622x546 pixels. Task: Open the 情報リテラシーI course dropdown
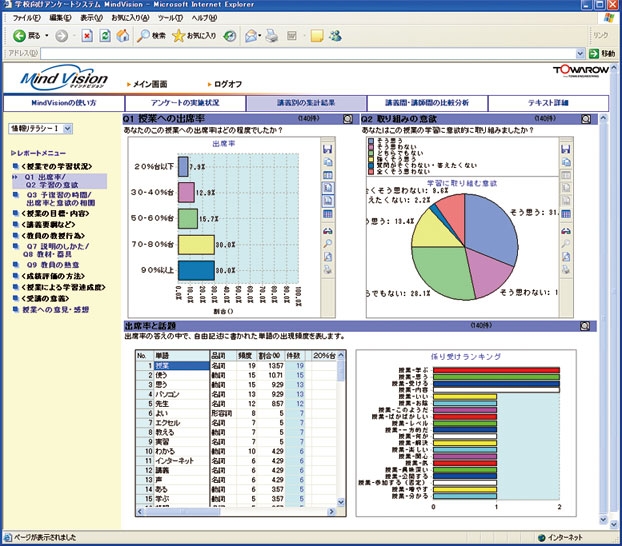[65, 128]
